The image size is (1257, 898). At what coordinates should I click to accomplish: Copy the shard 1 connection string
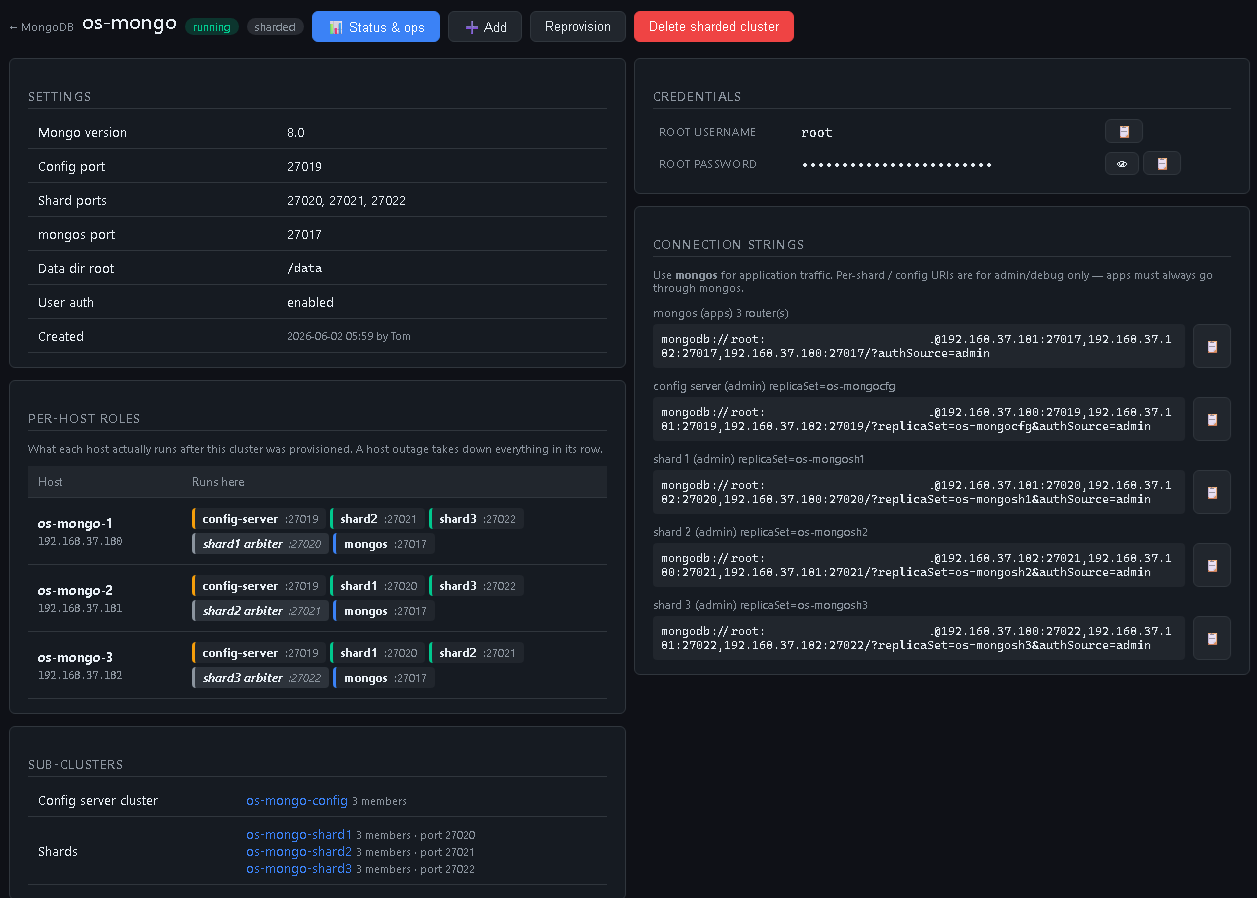[x=1212, y=492]
